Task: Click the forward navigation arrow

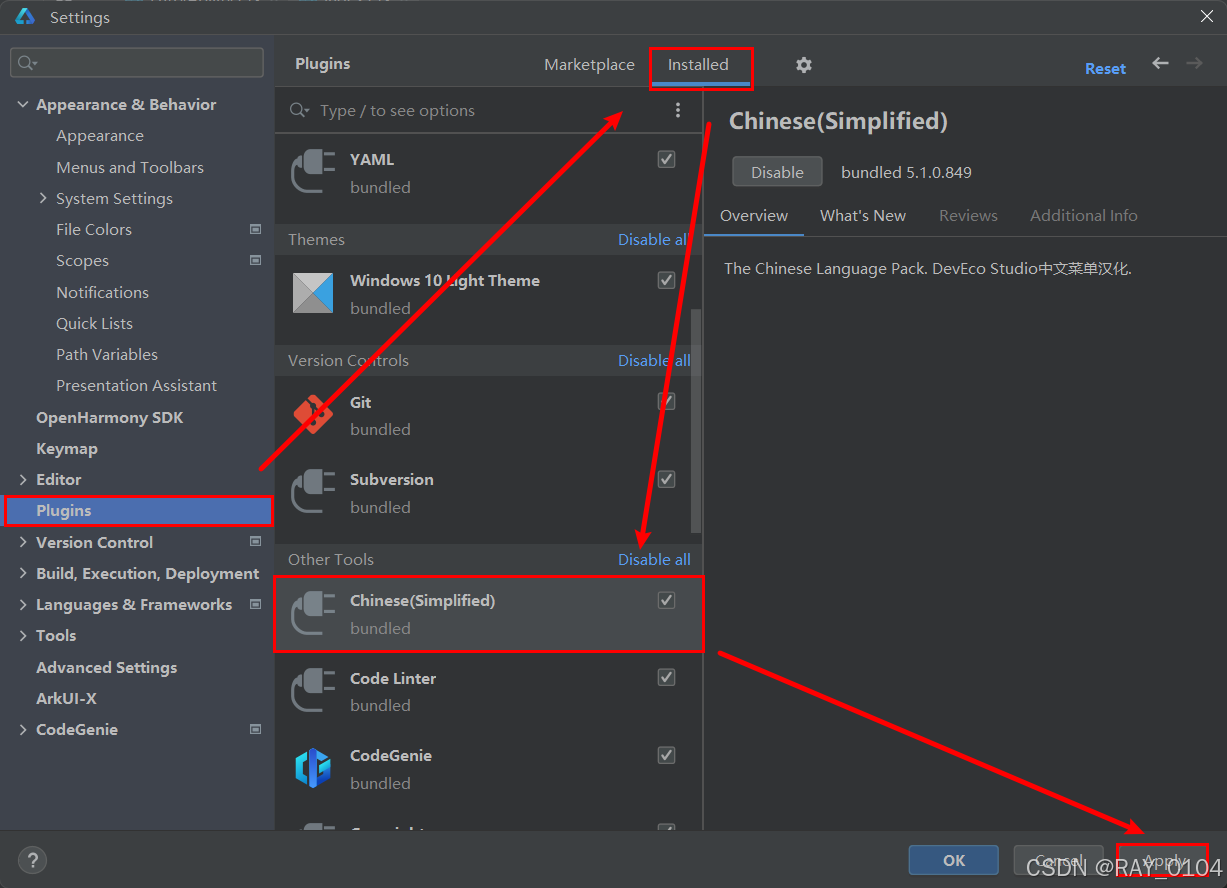Action: (1194, 63)
